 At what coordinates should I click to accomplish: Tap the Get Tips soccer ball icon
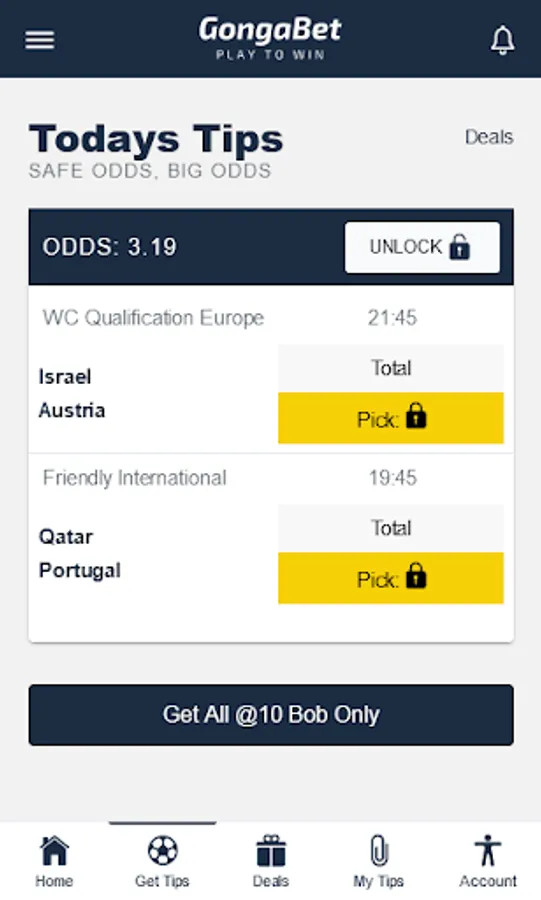coord(162,850)
